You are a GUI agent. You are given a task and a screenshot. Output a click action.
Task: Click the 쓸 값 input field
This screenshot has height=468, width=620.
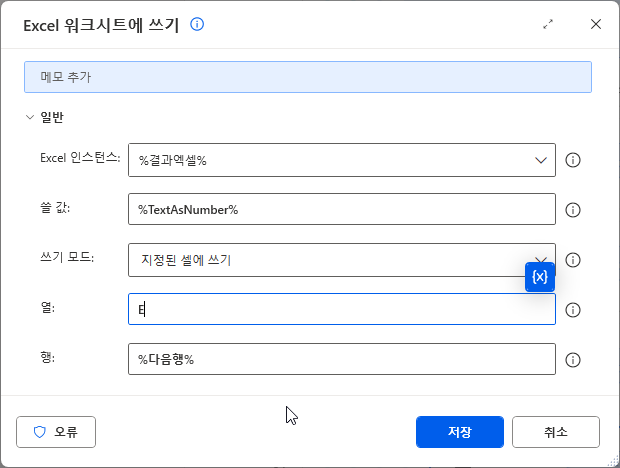coord(342,209)
